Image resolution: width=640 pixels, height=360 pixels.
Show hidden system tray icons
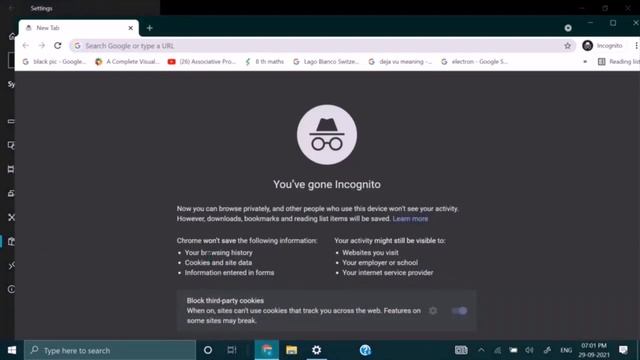click(481, 350)
